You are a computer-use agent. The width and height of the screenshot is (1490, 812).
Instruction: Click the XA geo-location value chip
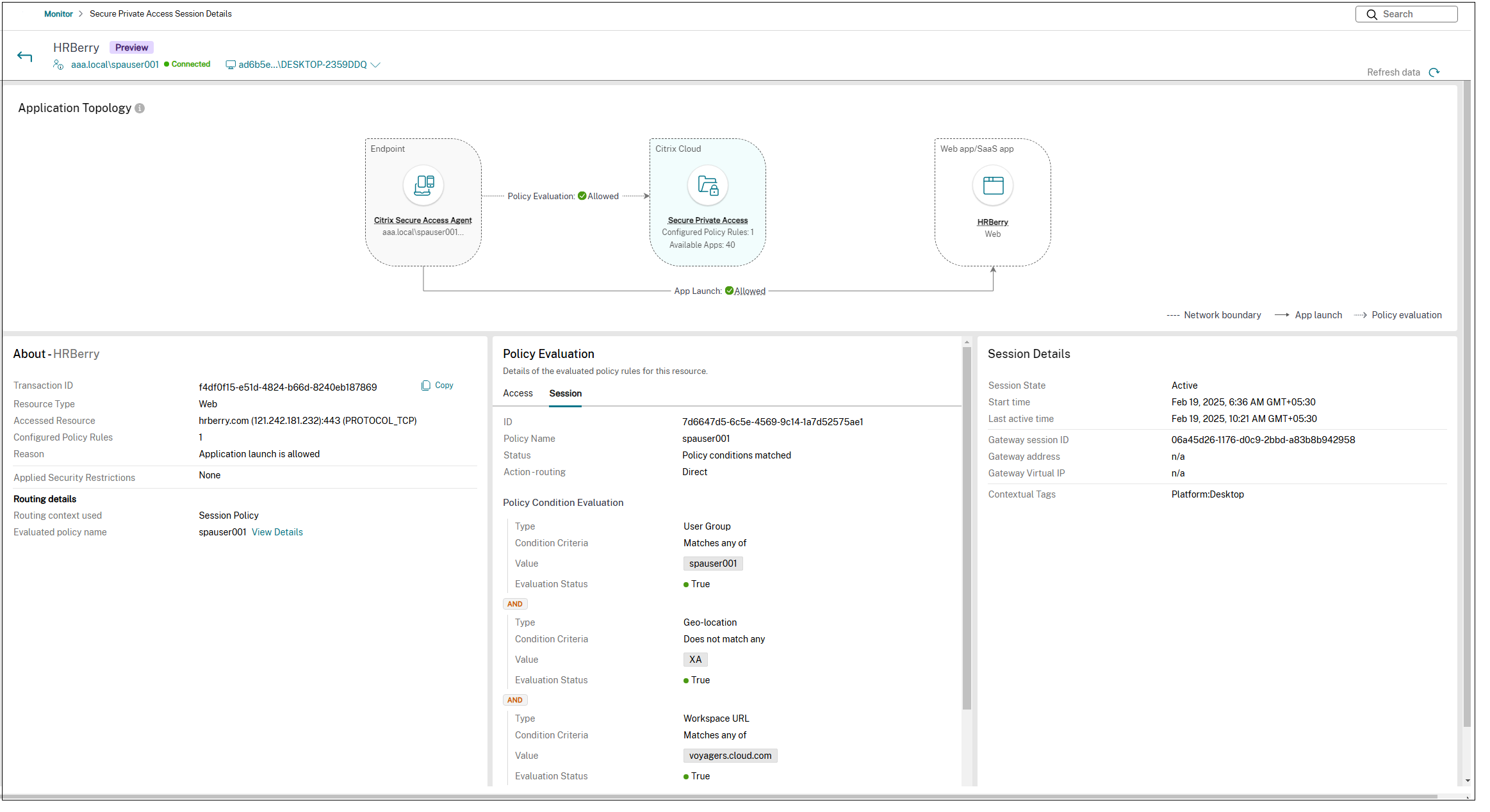tap(695, 660)
